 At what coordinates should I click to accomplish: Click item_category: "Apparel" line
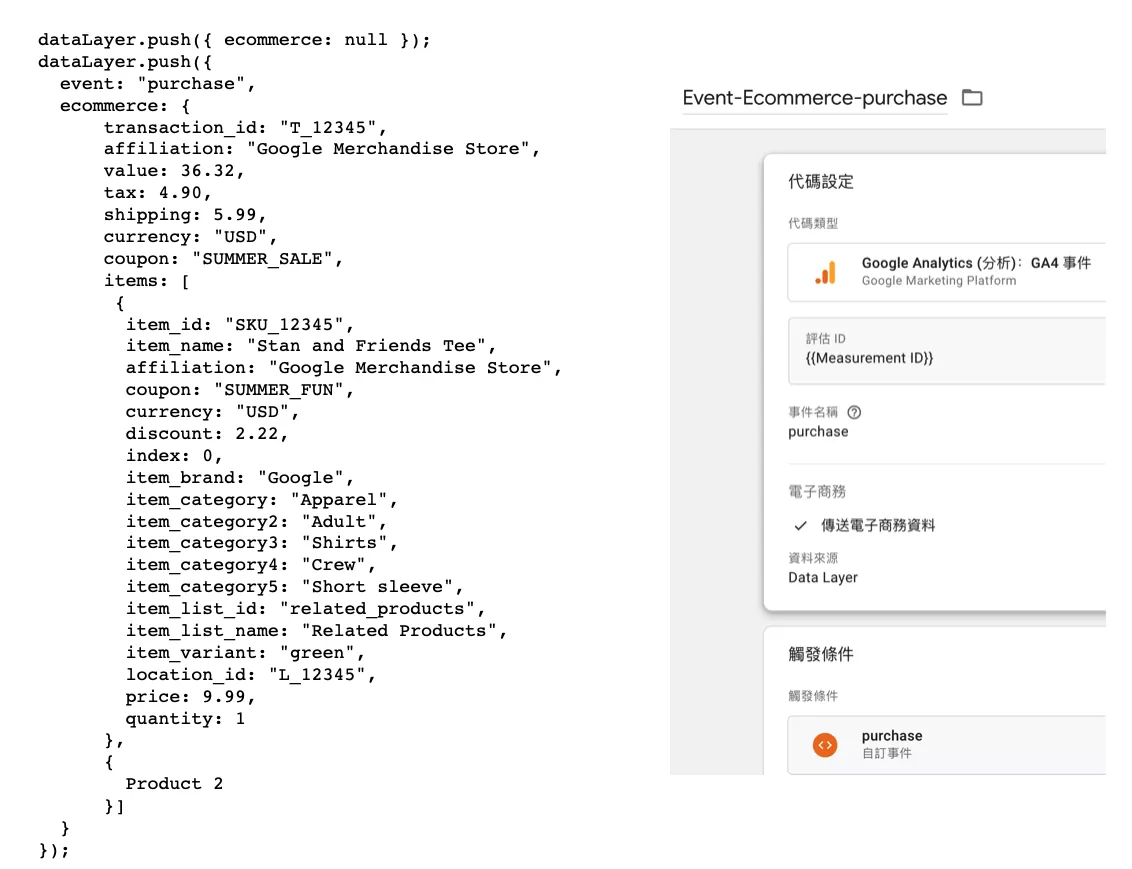(261, 499)
